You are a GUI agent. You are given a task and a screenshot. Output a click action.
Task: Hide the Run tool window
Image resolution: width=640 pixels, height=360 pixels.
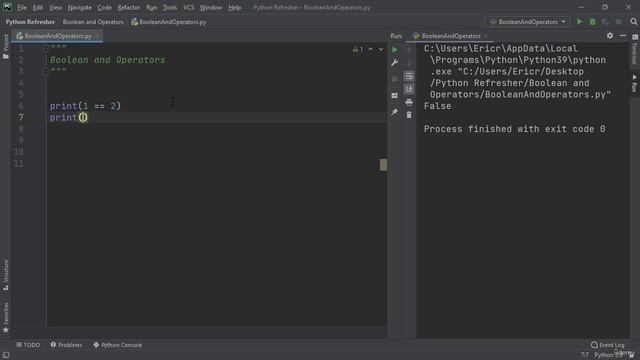click(623, 36)
